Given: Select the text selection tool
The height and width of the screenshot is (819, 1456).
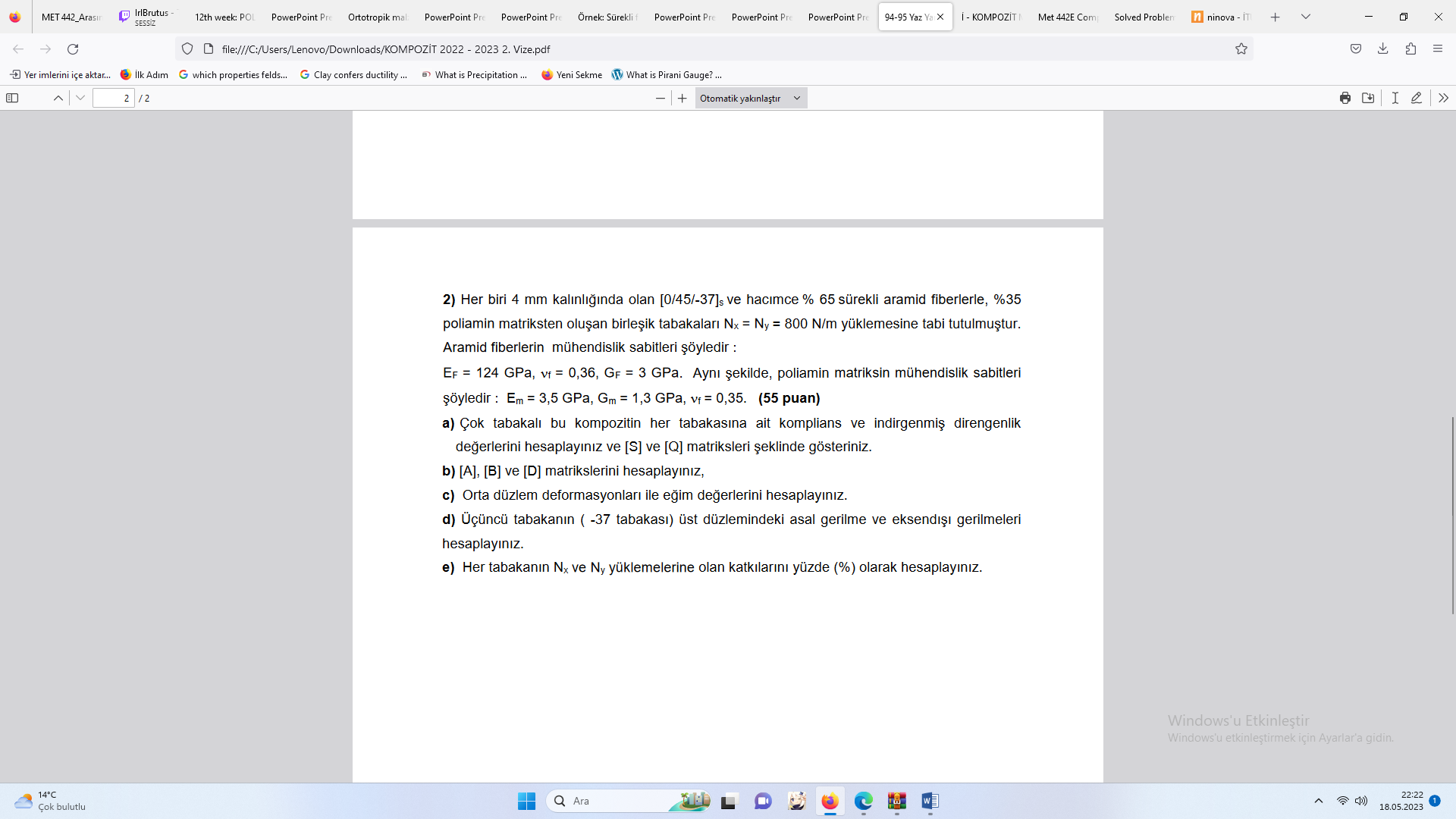Looking at the screenshot, I should [x=1396, y=98].
